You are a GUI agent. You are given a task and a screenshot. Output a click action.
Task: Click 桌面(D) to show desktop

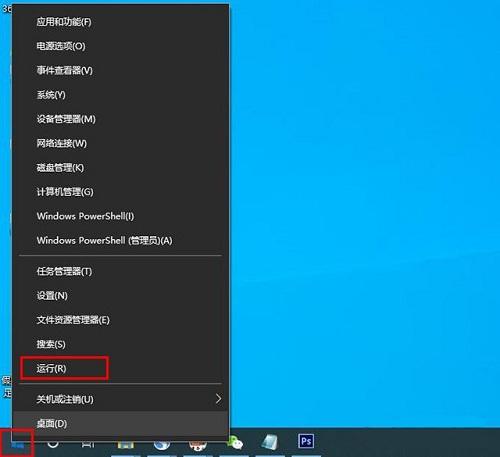[121, 424]
